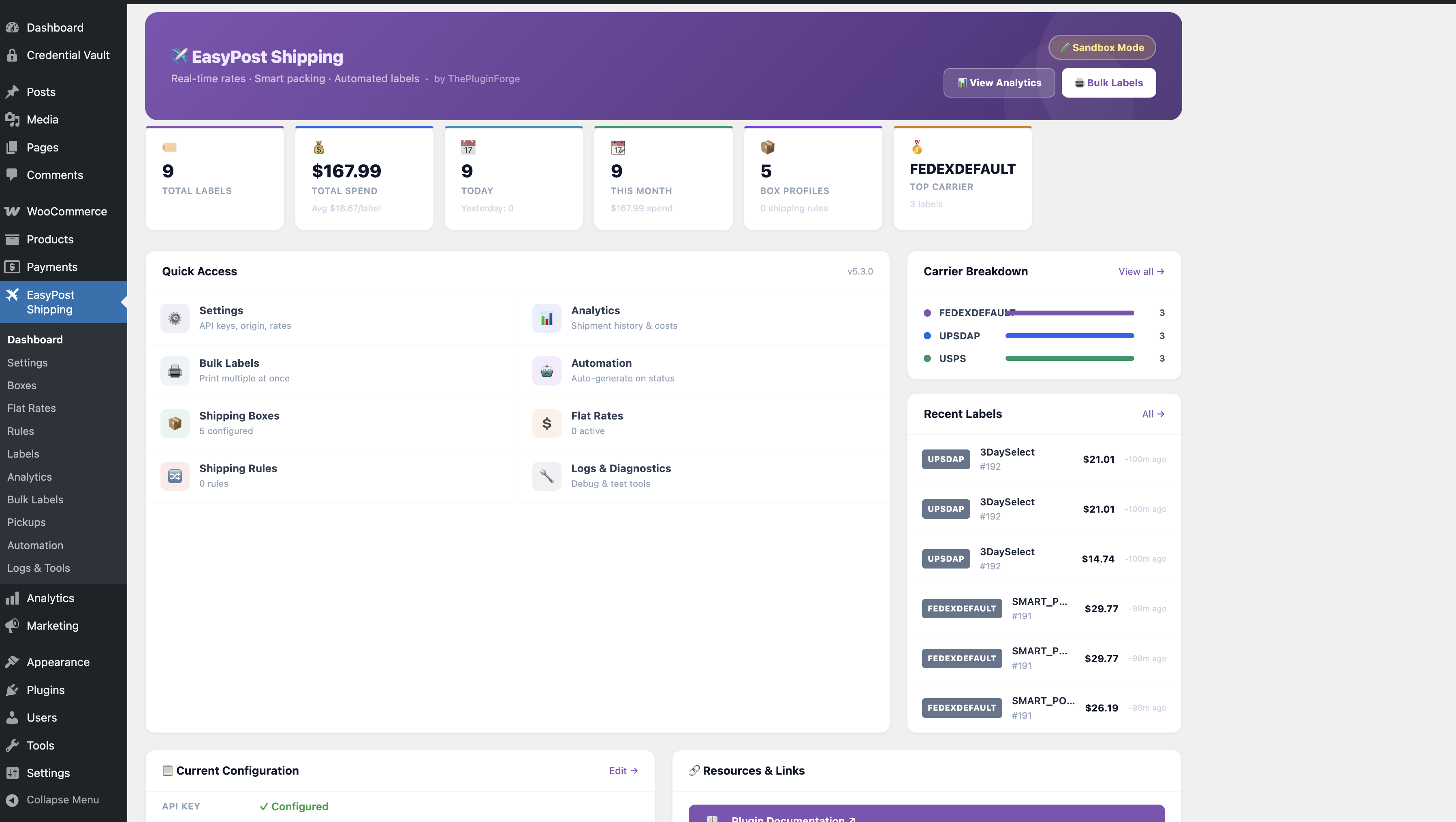Click the white Bulk Labels button

1108,83
